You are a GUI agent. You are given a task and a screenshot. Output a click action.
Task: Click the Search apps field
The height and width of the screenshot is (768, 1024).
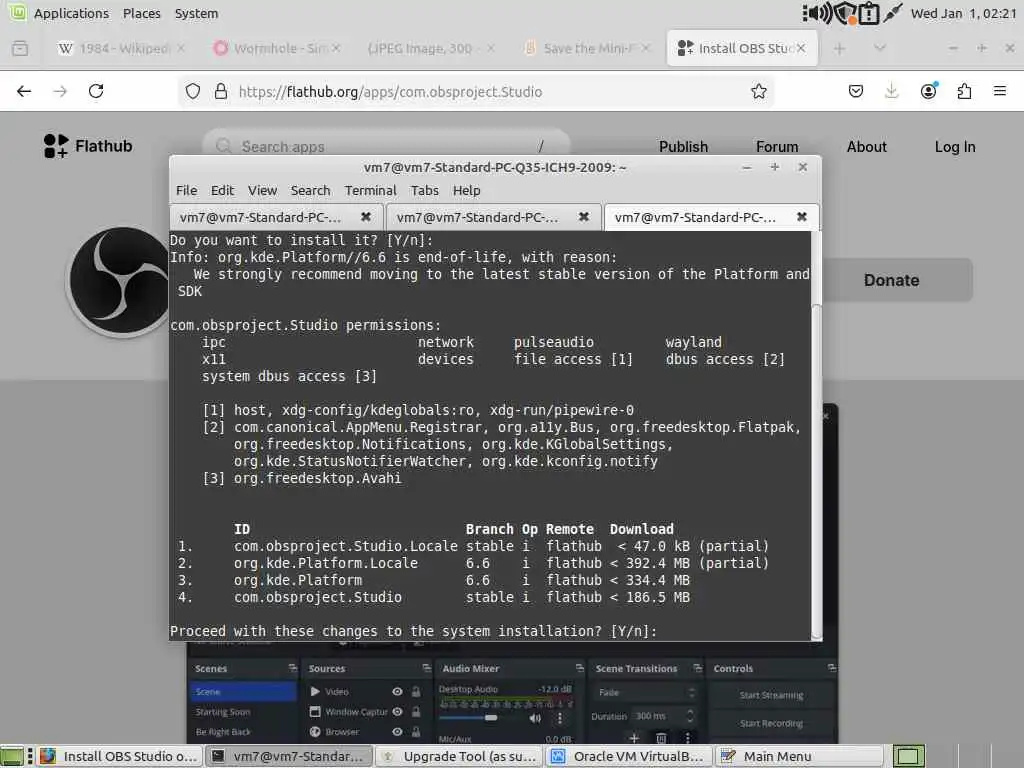(x=386, y=146)
